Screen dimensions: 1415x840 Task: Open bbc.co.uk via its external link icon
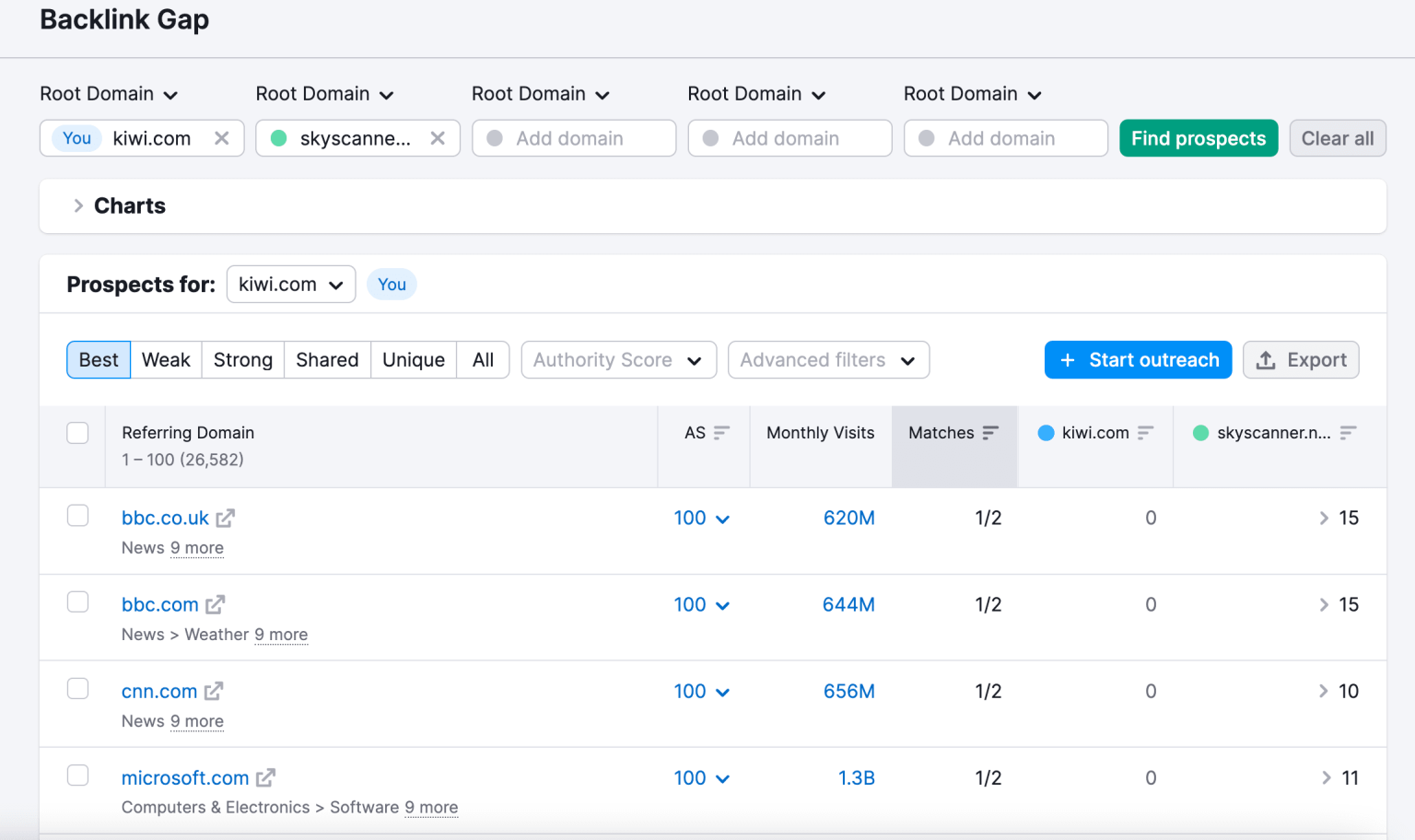tap(226, 518)
